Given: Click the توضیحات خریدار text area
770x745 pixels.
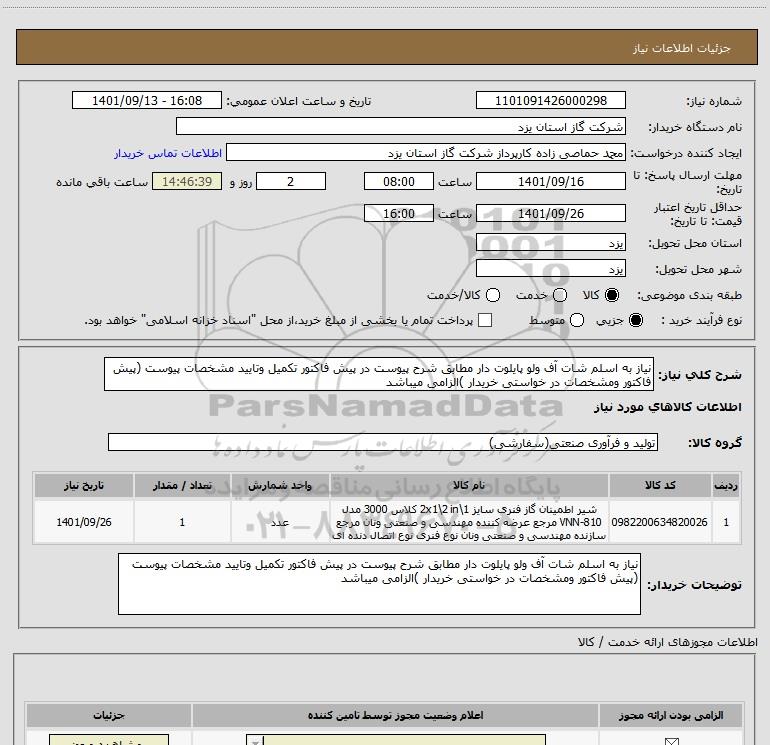Looking at the screenshot, I should 379,584.
